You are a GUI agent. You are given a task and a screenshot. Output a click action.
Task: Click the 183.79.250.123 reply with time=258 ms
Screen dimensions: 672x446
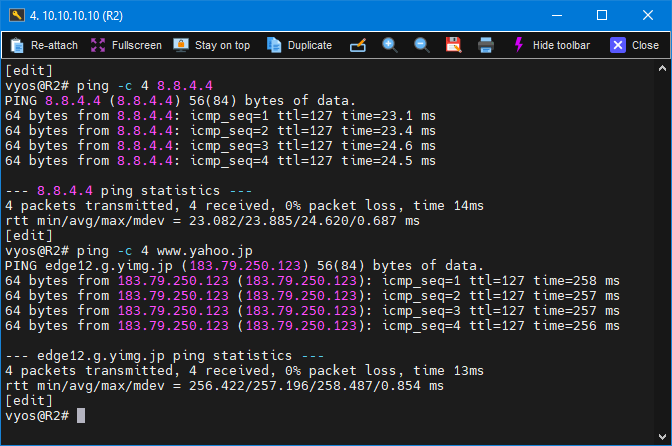coord(312,281)
